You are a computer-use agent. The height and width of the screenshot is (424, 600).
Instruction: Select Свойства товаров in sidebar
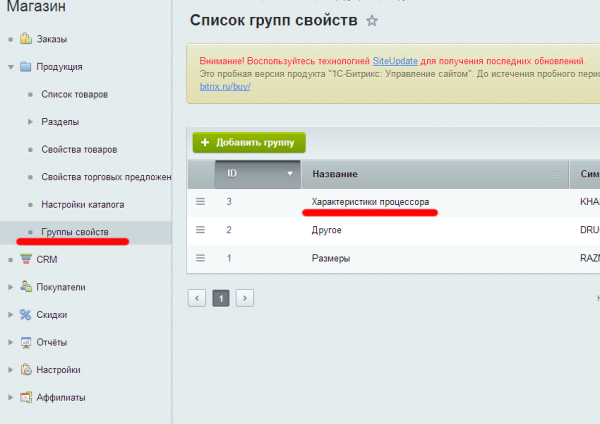tap(79, 150)
